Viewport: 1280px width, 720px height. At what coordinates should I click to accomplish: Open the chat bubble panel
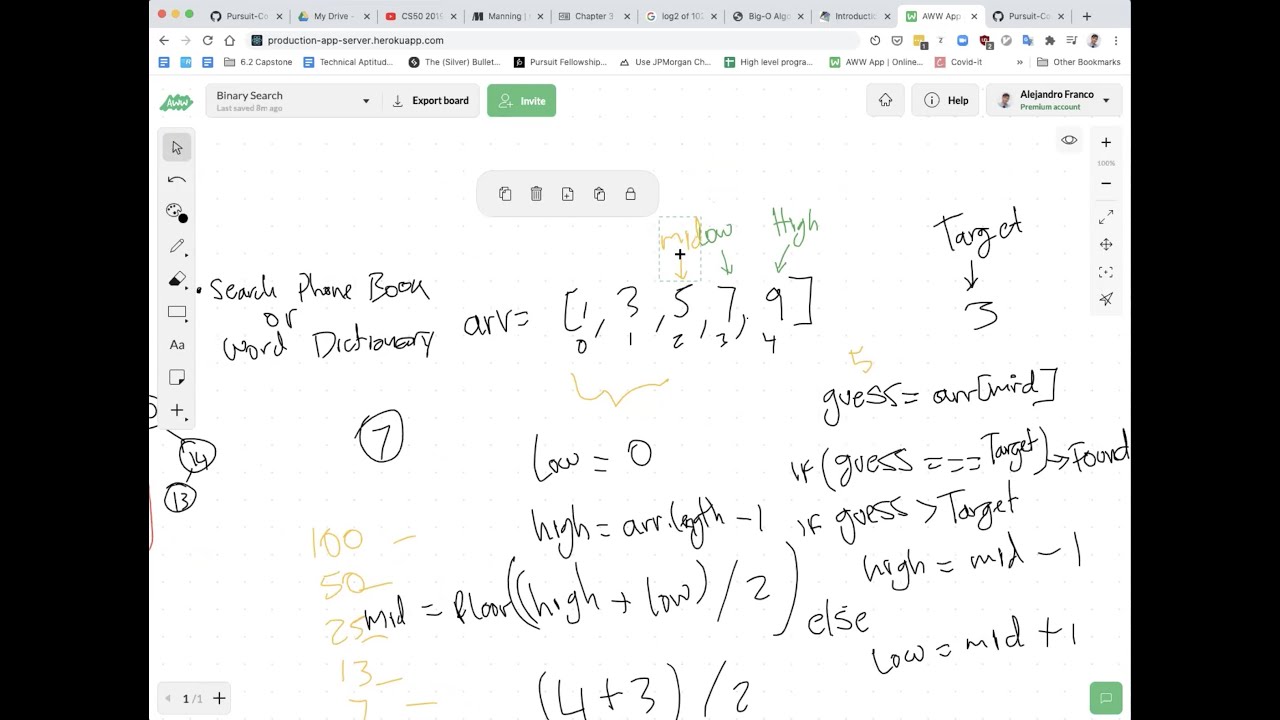click(x=1106, y=698)
